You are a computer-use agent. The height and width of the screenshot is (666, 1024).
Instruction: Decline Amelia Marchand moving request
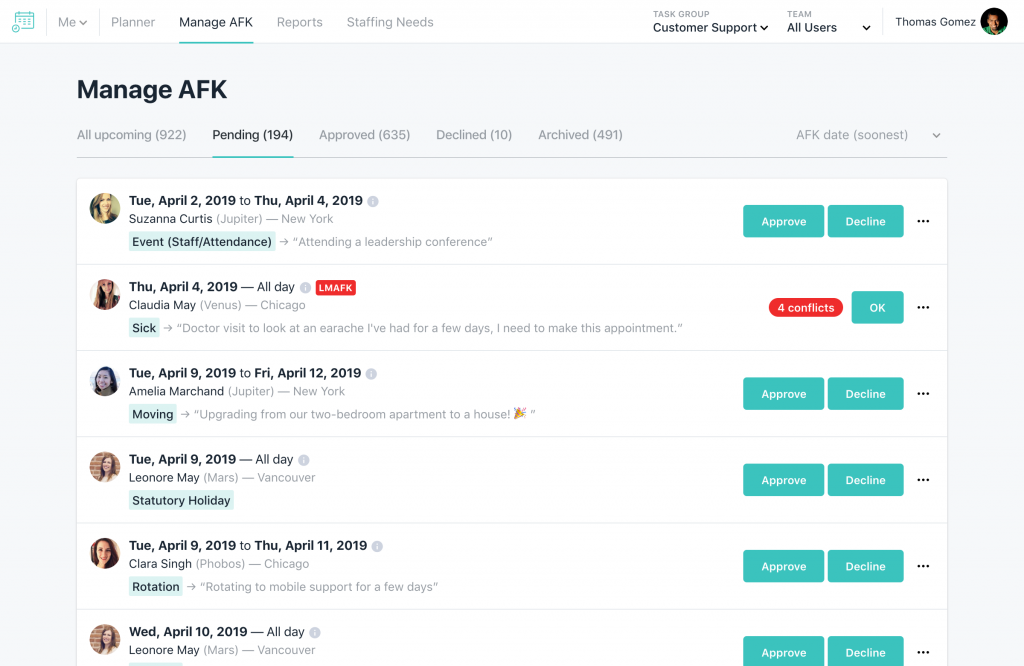[x=865, y=394]
